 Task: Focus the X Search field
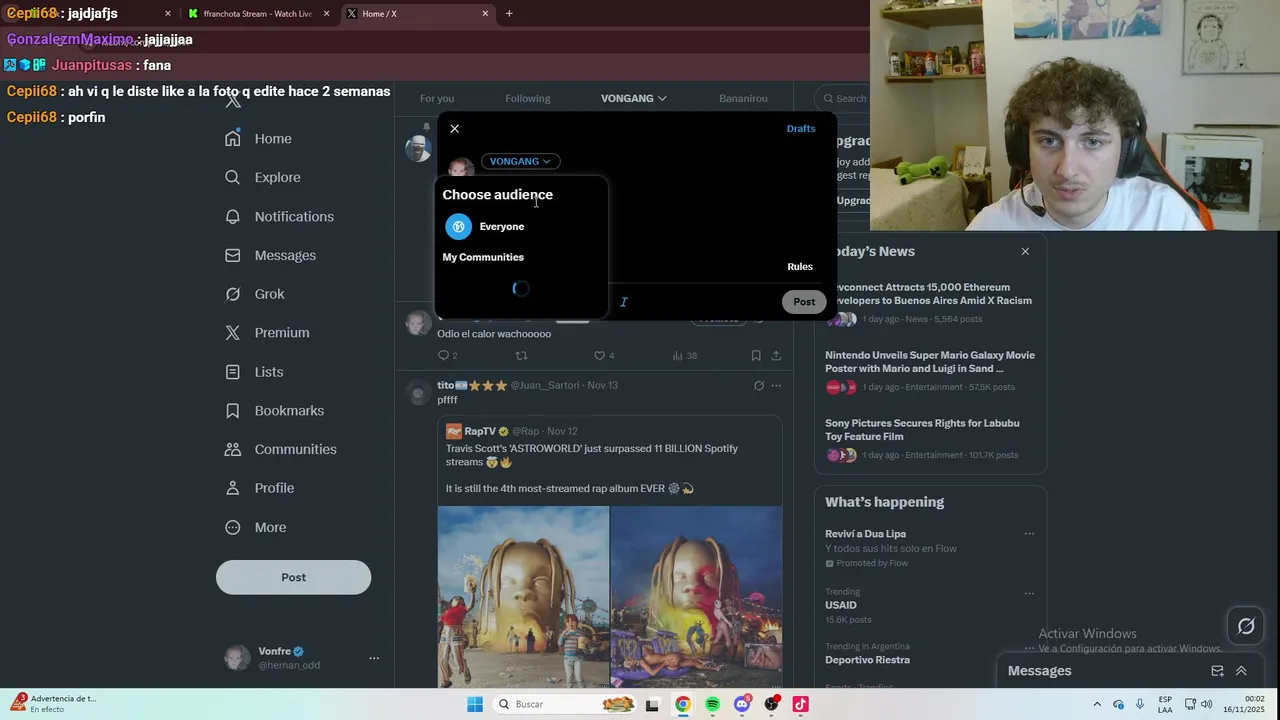tap(842, 98)
